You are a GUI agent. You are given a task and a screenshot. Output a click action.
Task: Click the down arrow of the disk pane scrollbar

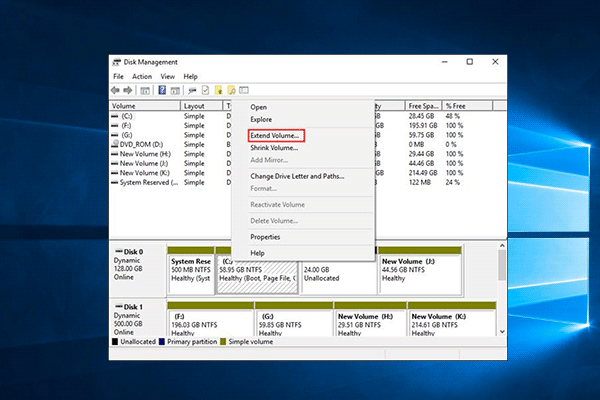click(502, 332)
